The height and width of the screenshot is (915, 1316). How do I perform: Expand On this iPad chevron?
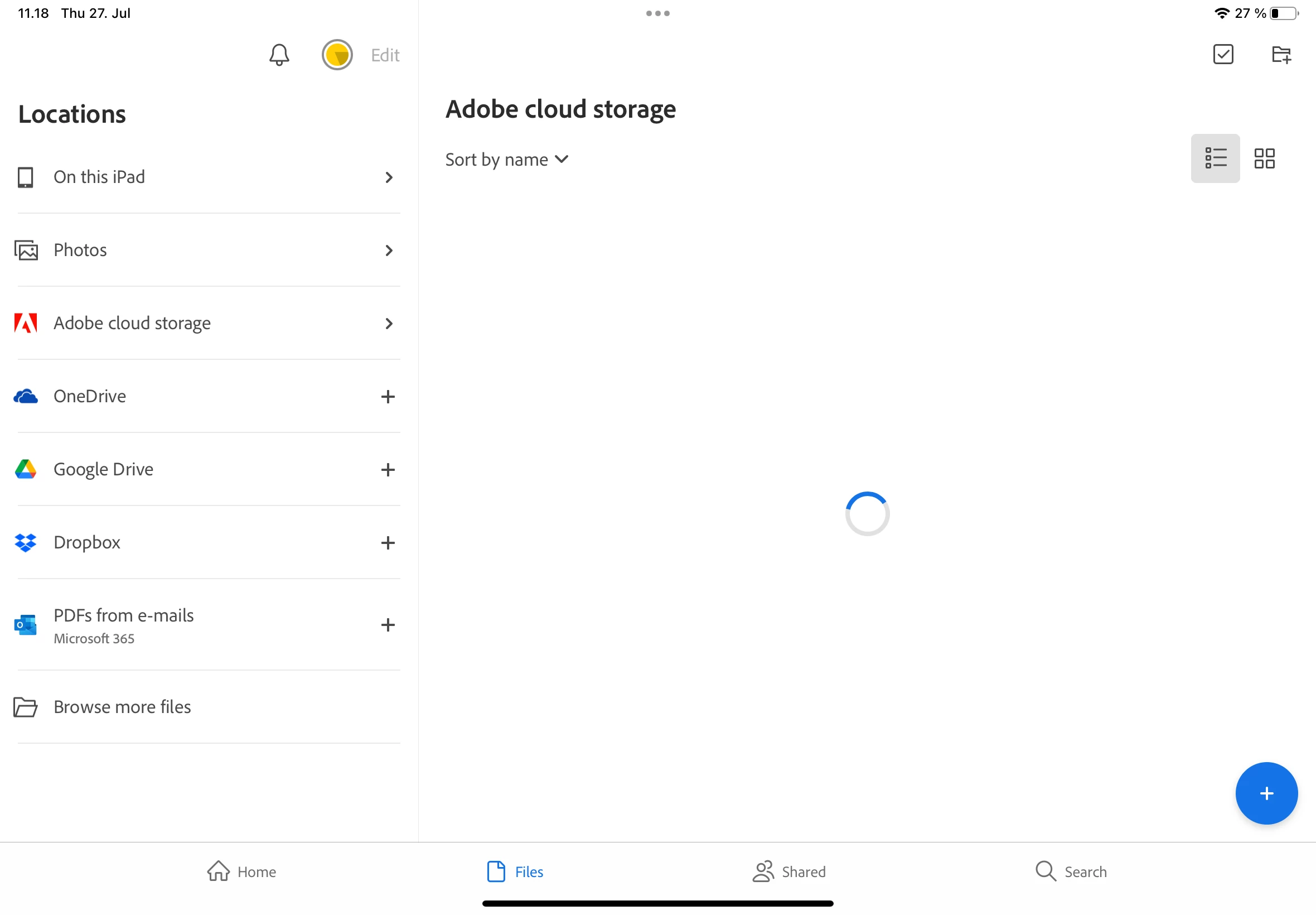click(x=389, y=178)
